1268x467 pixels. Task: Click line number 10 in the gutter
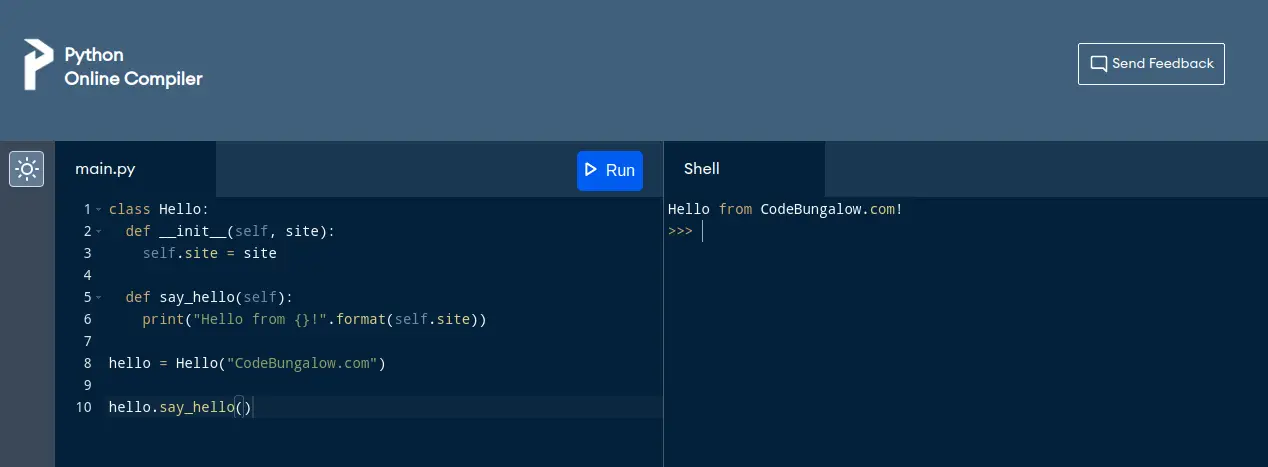(84, 408)
